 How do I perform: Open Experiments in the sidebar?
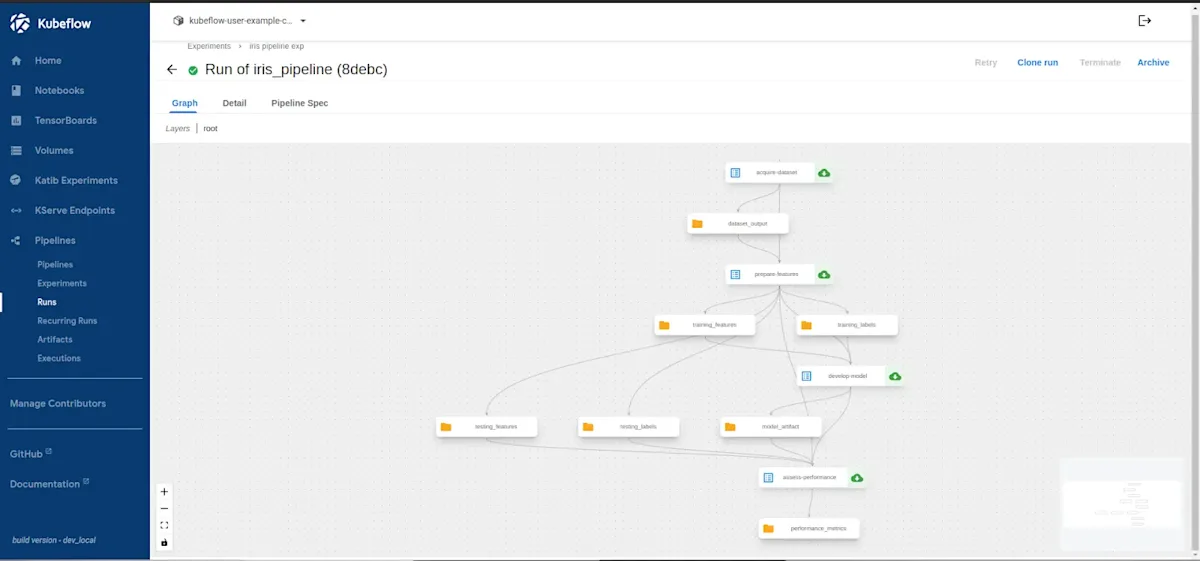[62, 284]
